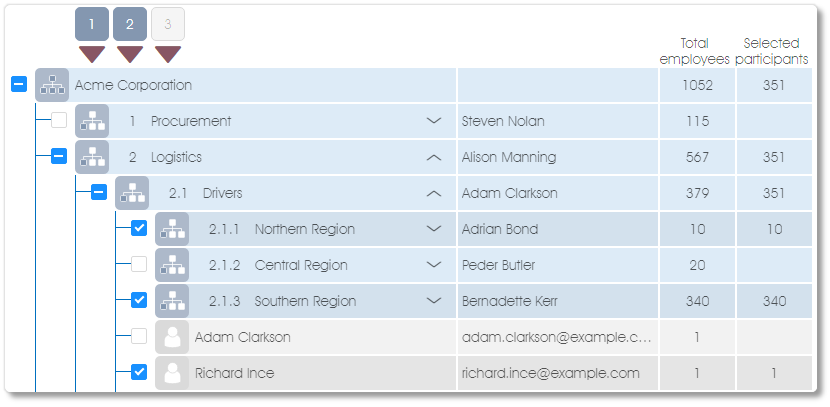Screen dimensions: 830x407
Task: Select level 1 button
Action: tap(92, 24)
